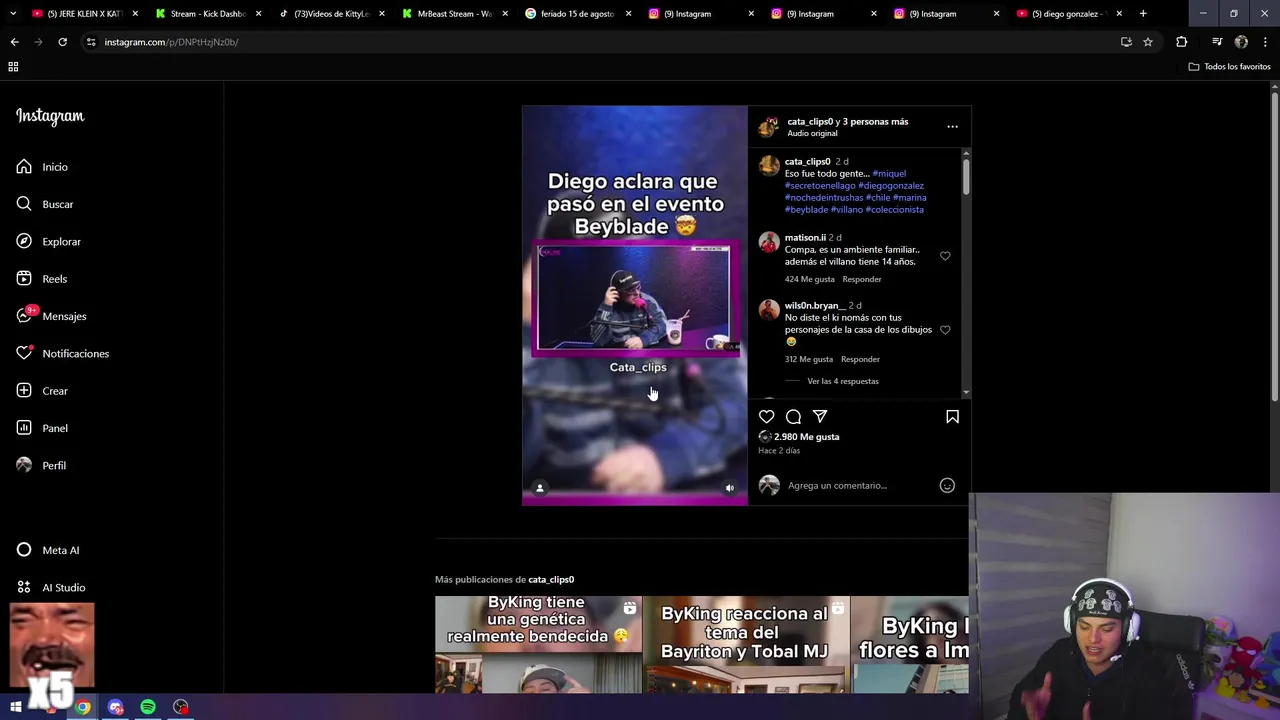Click the address bar URL
Image resolution: width=1280 pixels, height=720 pixels.
pos(171,42)
